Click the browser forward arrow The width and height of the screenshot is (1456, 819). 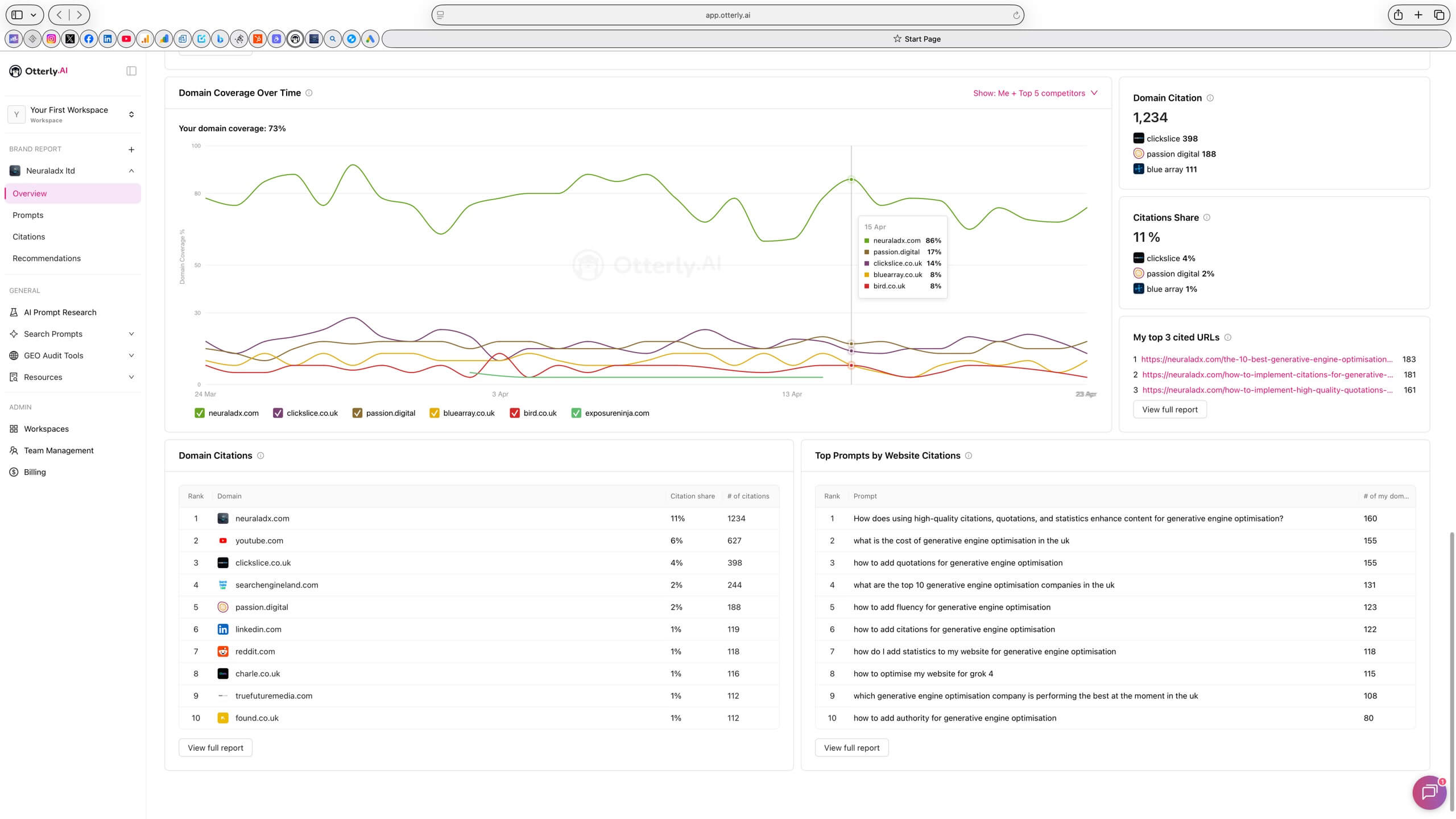(x=79, y=15)
